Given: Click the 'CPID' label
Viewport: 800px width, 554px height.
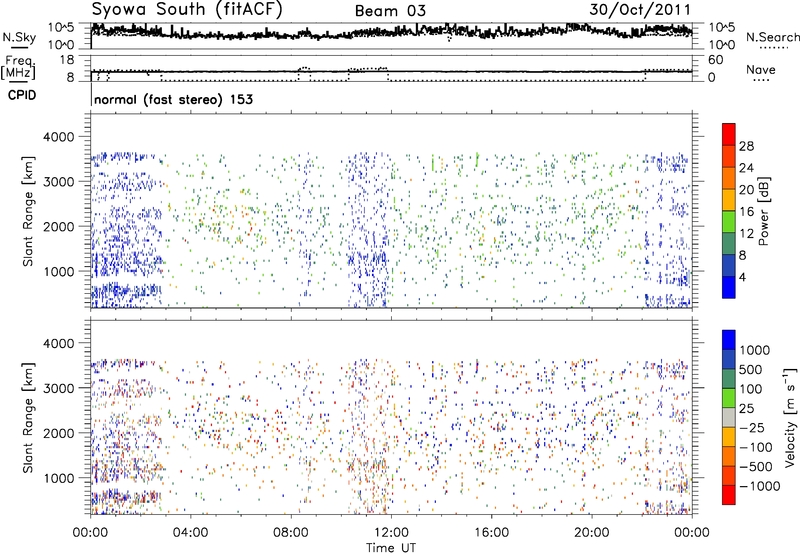Looking at the screenshot, I should point(22,95).
